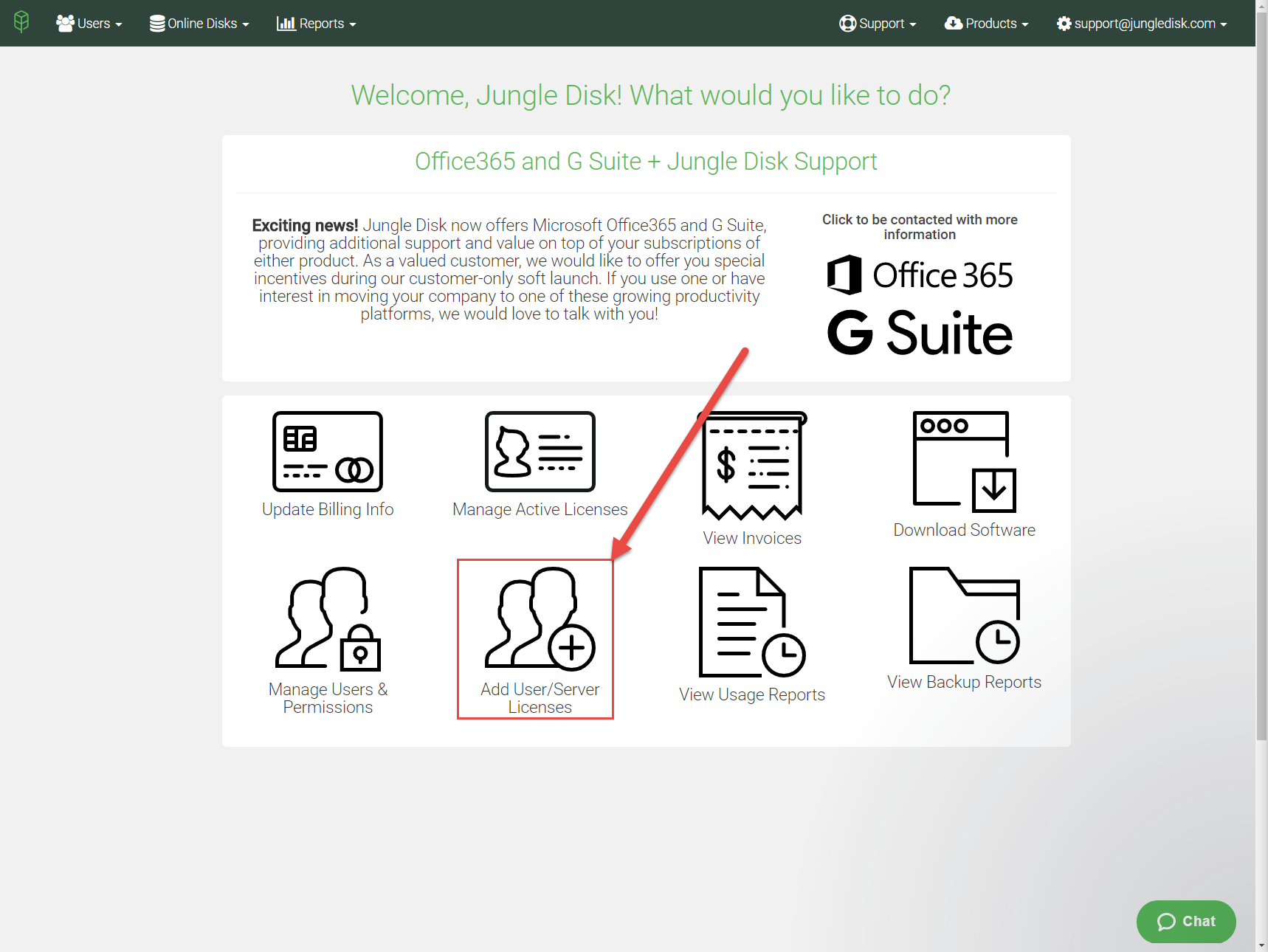1268x952 pixels.
Task: Open the View Invoices link
Action: click(752, 538)
